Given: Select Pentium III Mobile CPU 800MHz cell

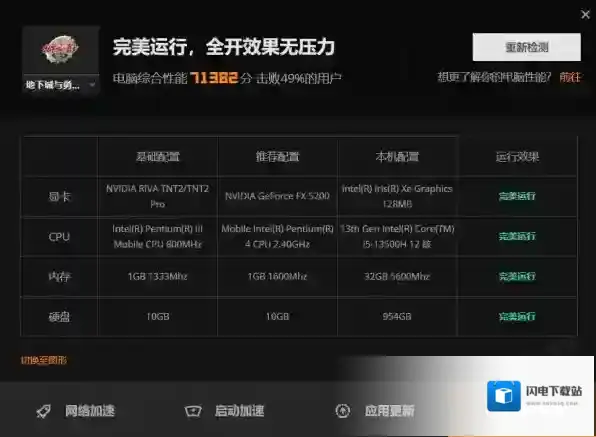Looking at the screenshot, I should click(x=157, y=236).
